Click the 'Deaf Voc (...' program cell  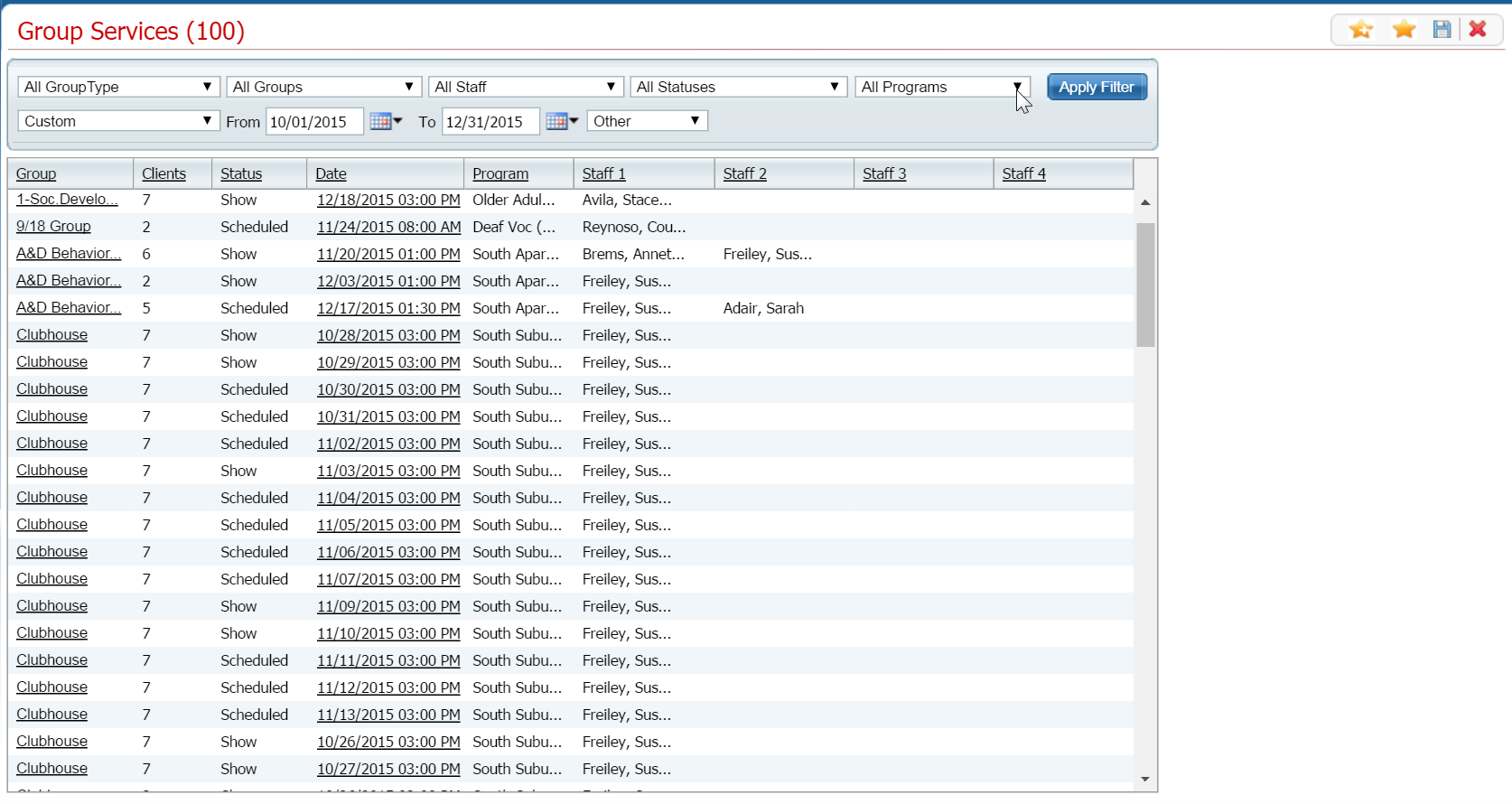point(514,227)
